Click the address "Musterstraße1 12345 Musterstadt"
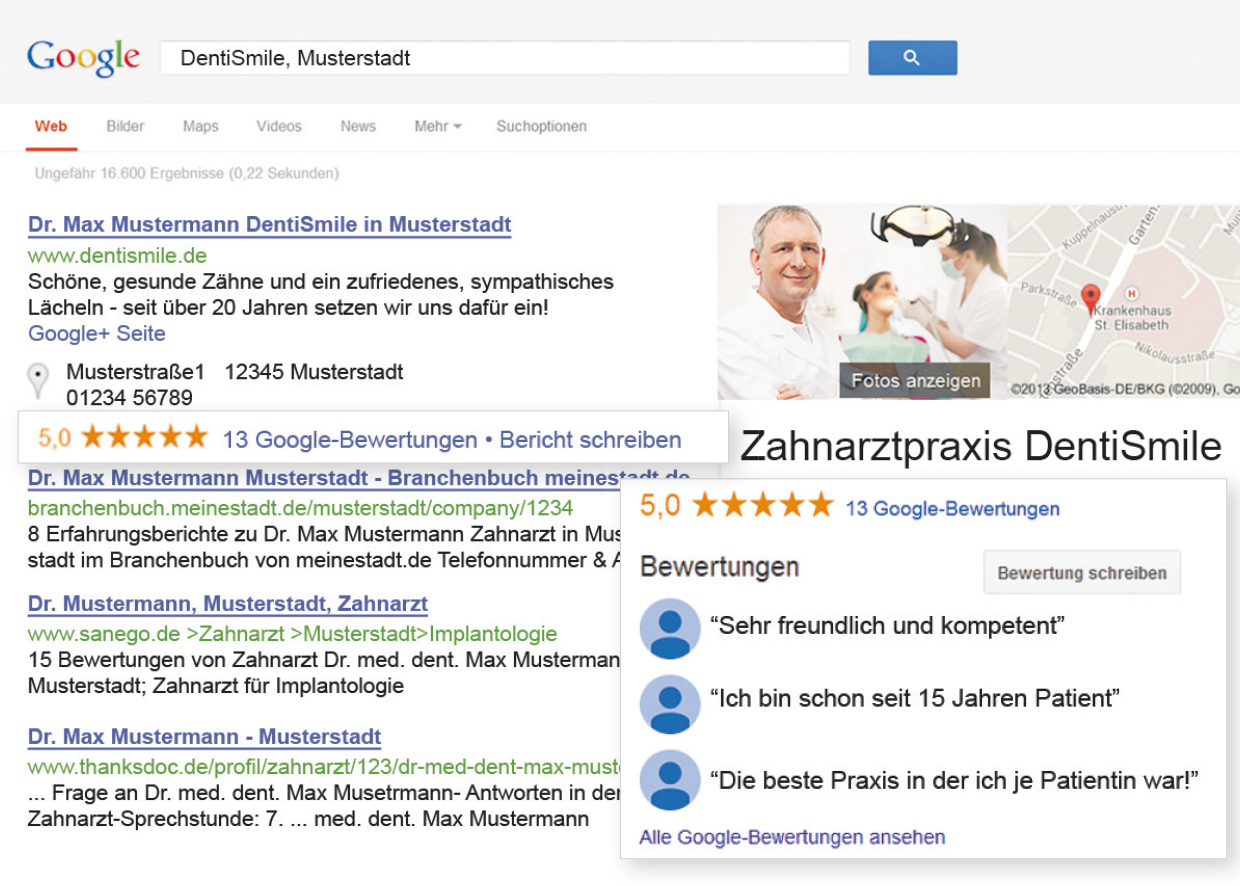 235,373
